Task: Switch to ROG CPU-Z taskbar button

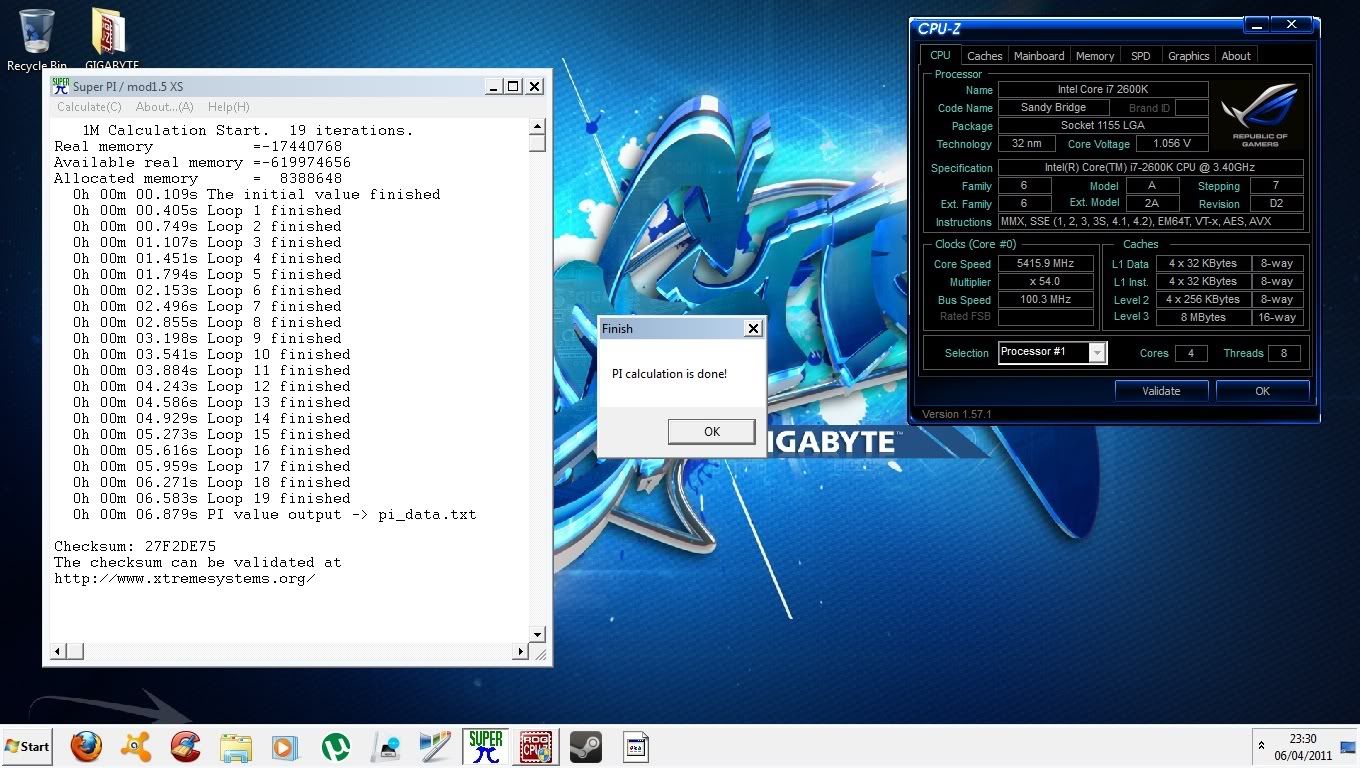Action: pyautogui.click(x=536, y=746)
